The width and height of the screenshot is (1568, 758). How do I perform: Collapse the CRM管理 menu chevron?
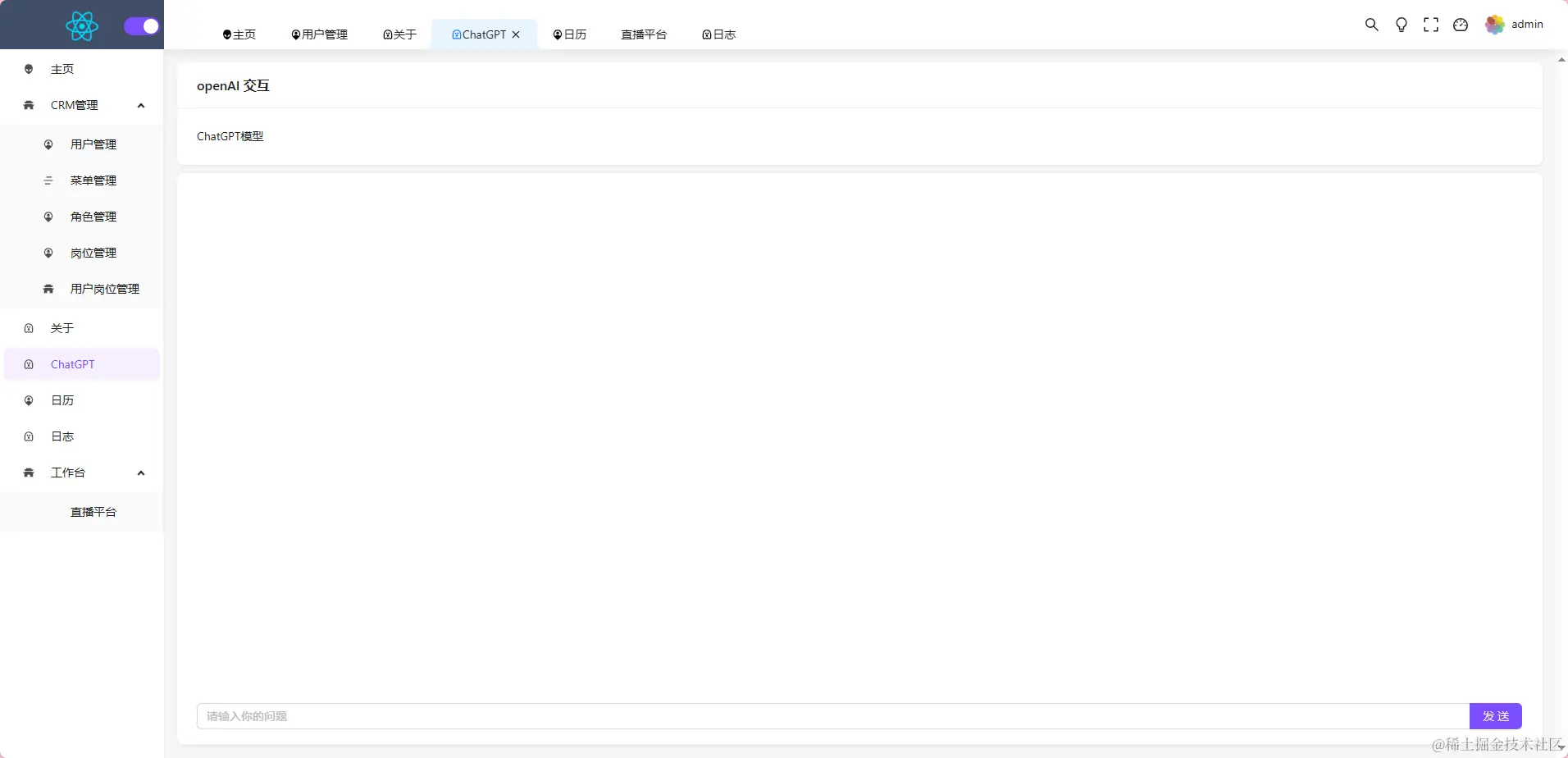coord(141,105)
